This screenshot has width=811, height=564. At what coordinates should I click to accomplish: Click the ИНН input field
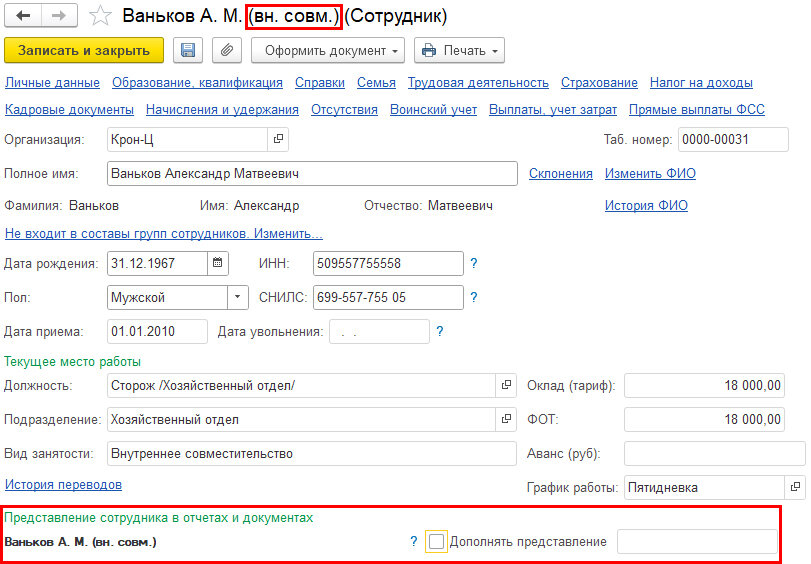click(388, 263)
